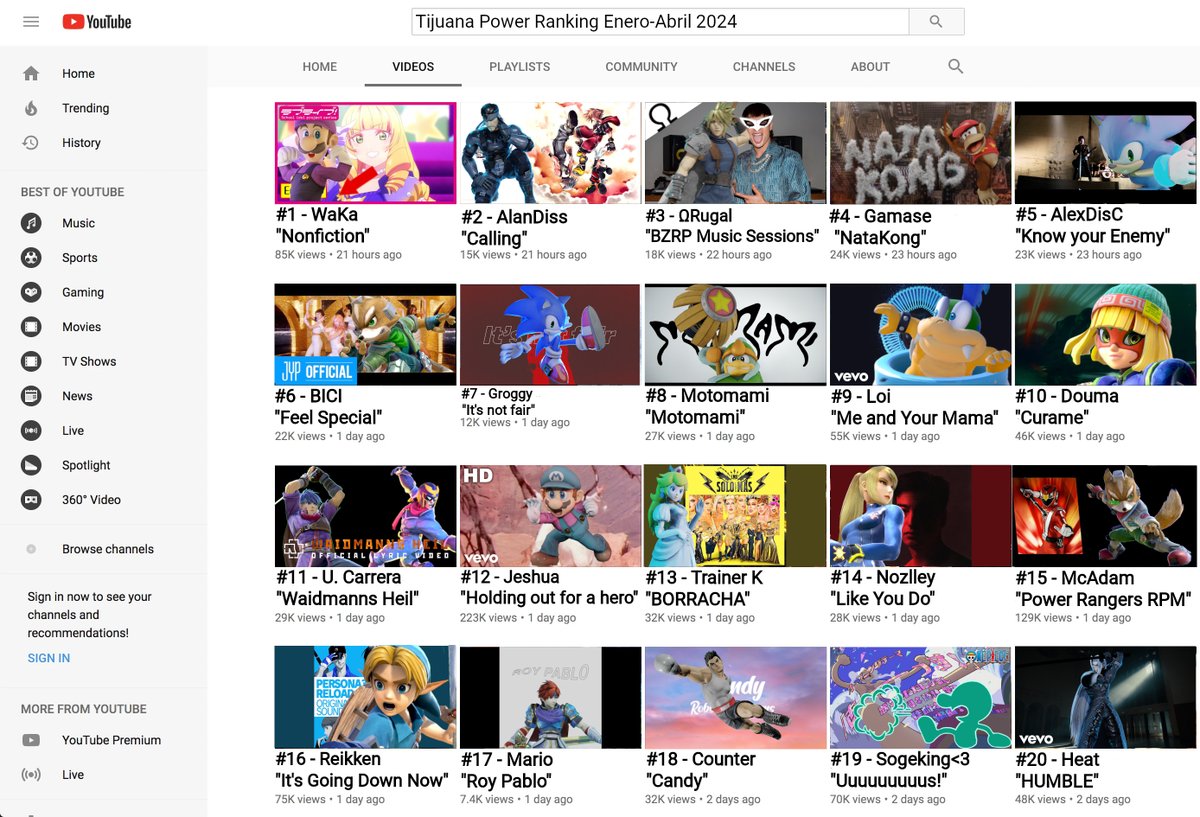This screenshot has height=817, width=1200.
Task: Click the channel search magnifier icon
Action: (955, 66)
